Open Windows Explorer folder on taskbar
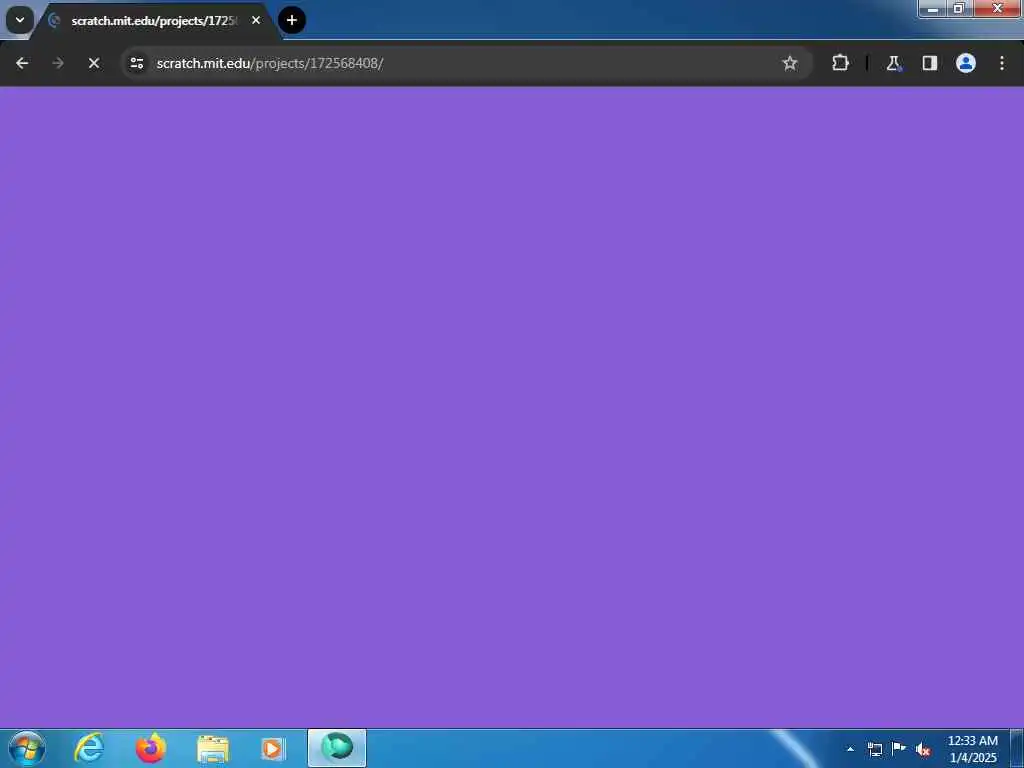Screen dimensions: 1024x768 pyautogui.click(x=212, y=748)
